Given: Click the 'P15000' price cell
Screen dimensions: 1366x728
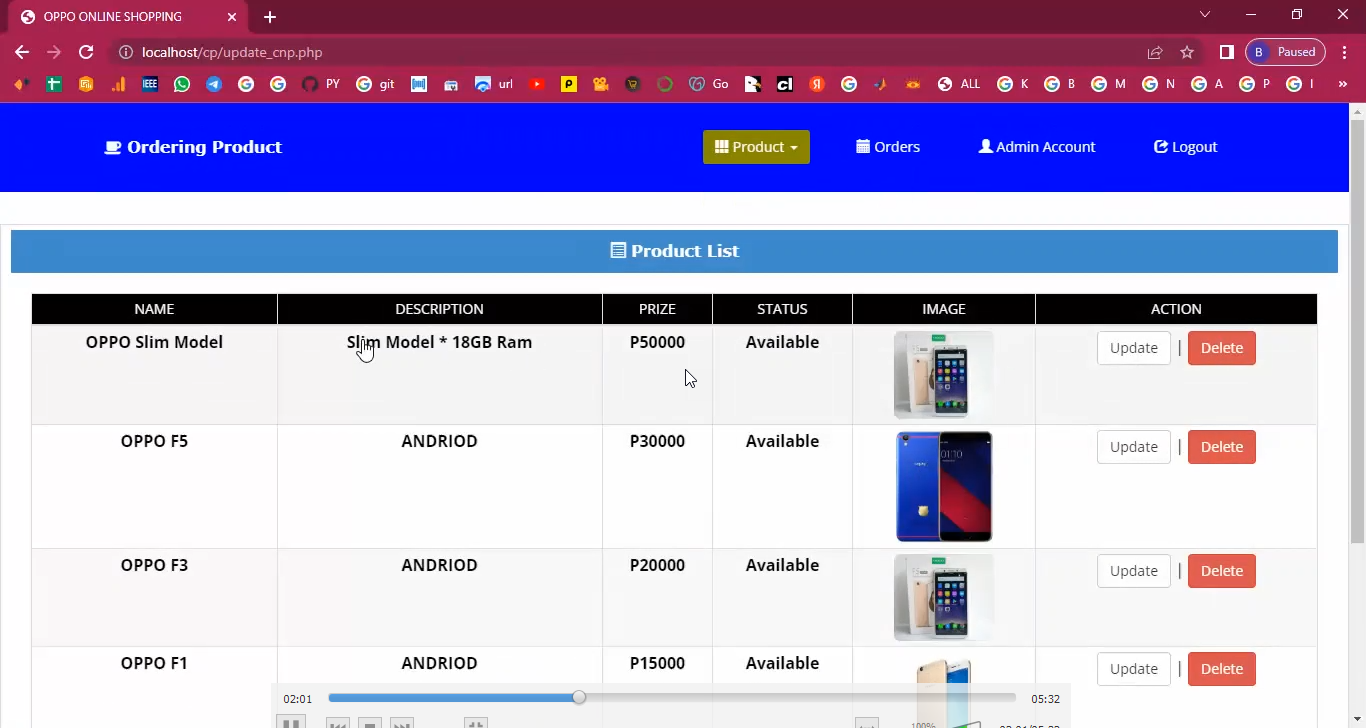Looking at the screenshot, I should tap(657, 663).
